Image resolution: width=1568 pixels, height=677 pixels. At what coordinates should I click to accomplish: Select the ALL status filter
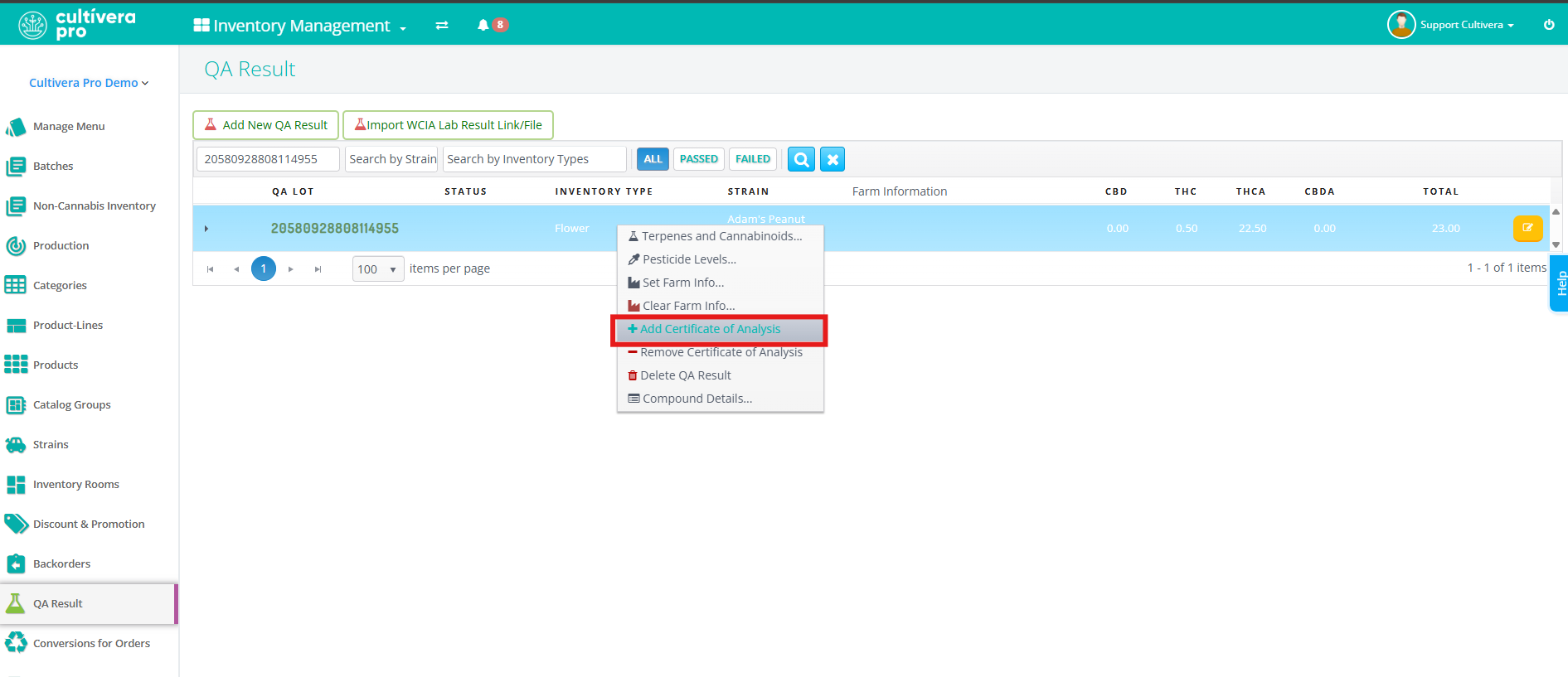653,159
